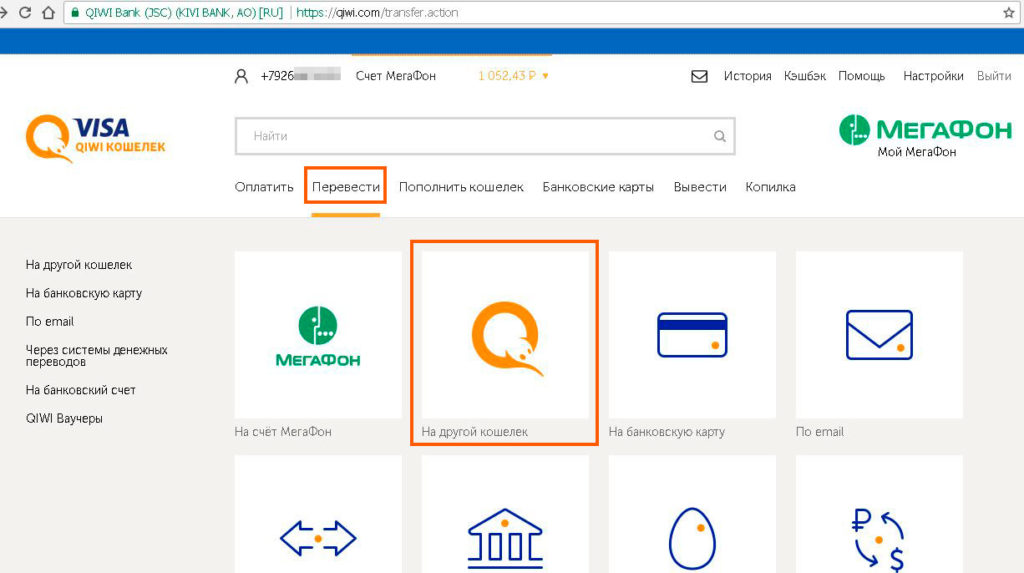Screen dimensions: 1024x573
Task: Select sidebar item На банковский счет
Action: pyautogui.click(x=80, y=390)
